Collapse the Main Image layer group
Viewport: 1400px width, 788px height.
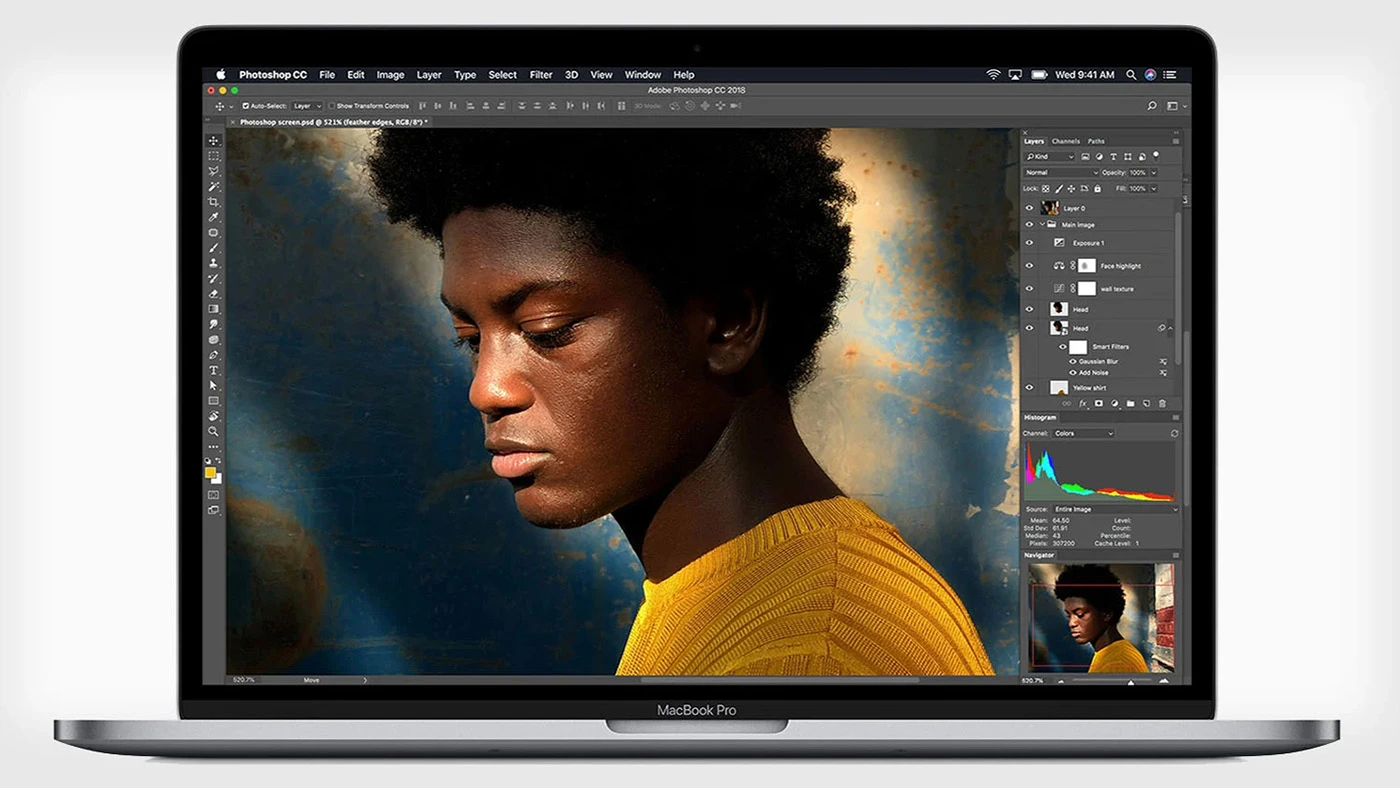click(1042, 225)
